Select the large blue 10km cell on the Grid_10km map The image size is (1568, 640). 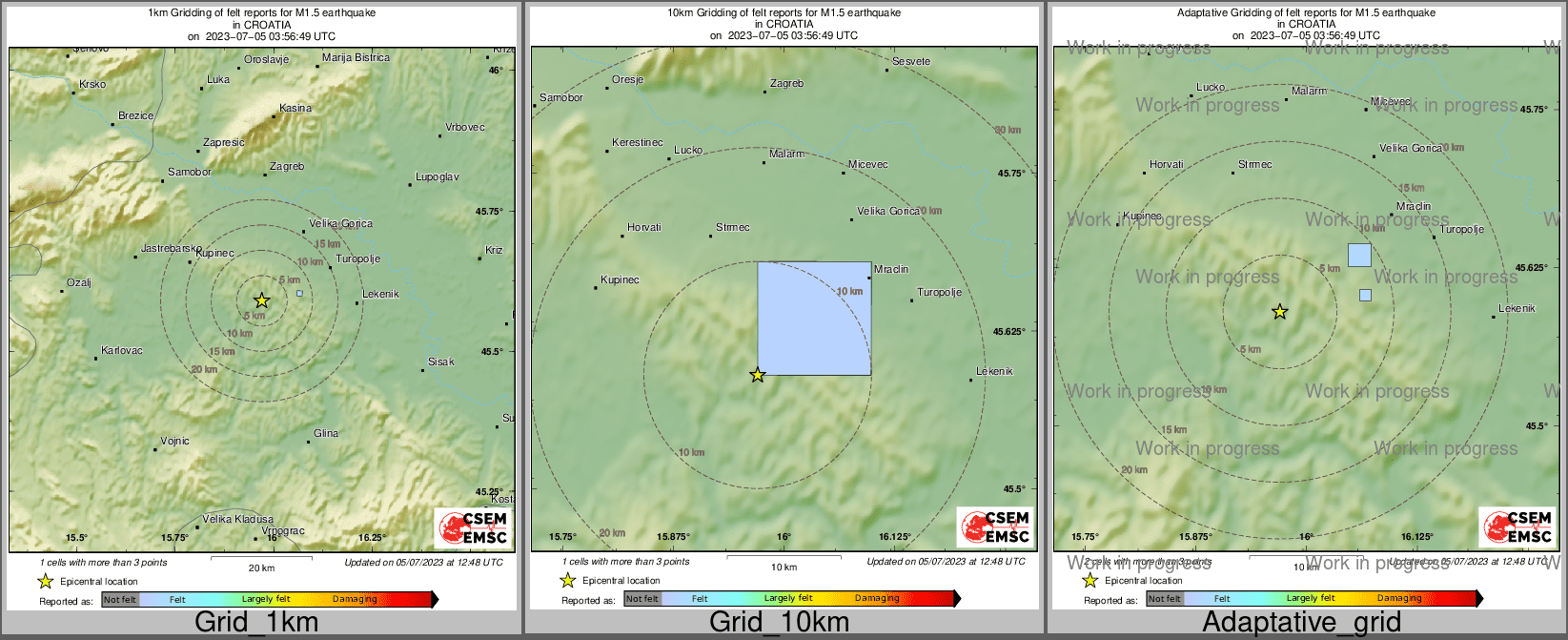pos(814,319)
